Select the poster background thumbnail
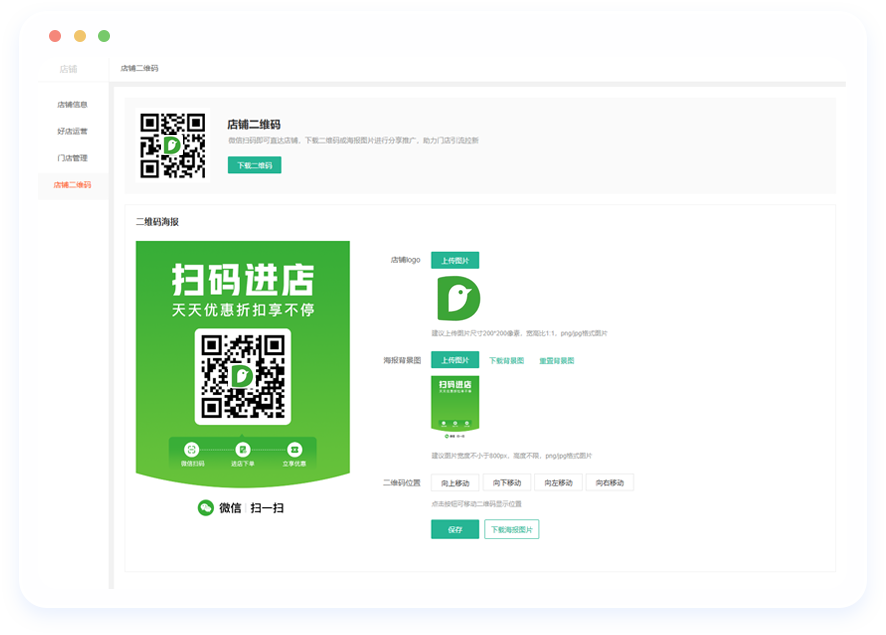 455,408
